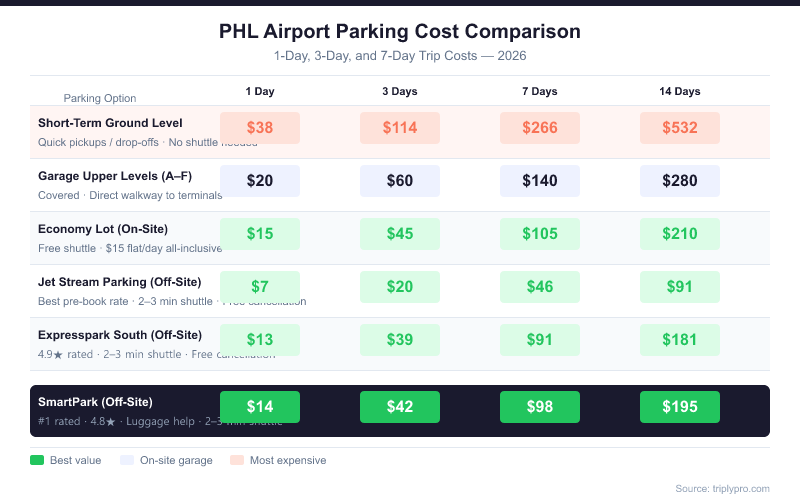
Task: Click the SmartPark $195 fourteen-day price
Action: 680,407
